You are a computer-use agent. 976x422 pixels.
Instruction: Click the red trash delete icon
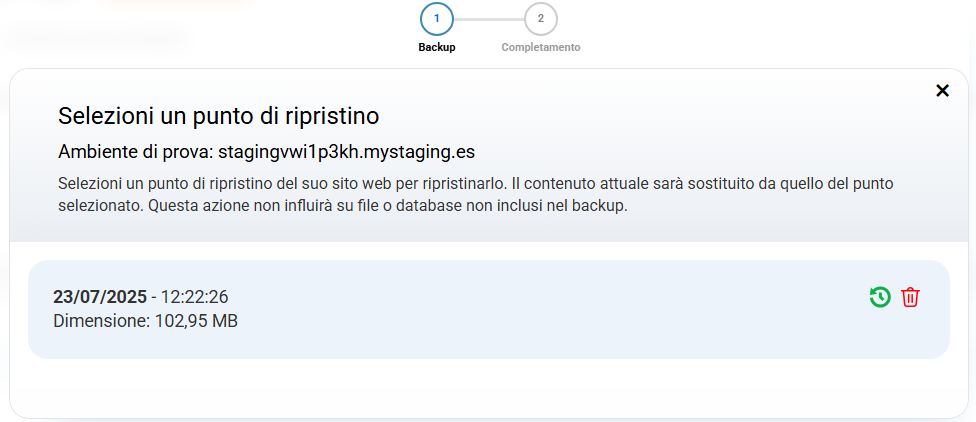pyautogui.click(x=910, y=297)
